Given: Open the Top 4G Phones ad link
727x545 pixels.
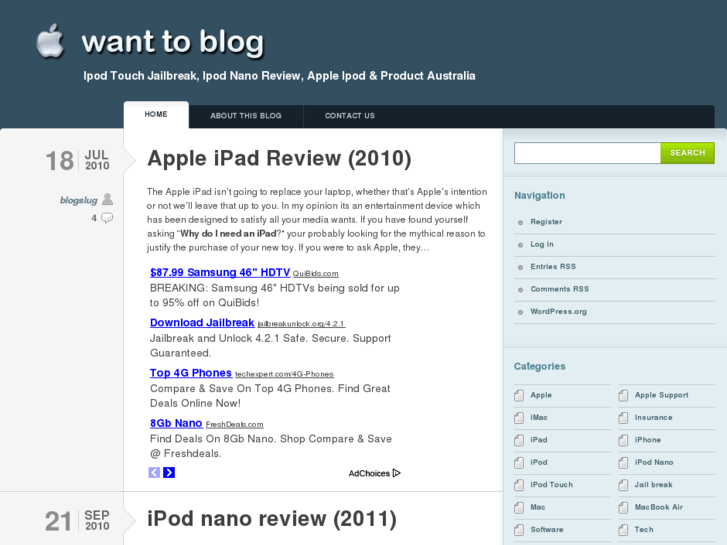Looking at the screenshot, I should (191, 373).
